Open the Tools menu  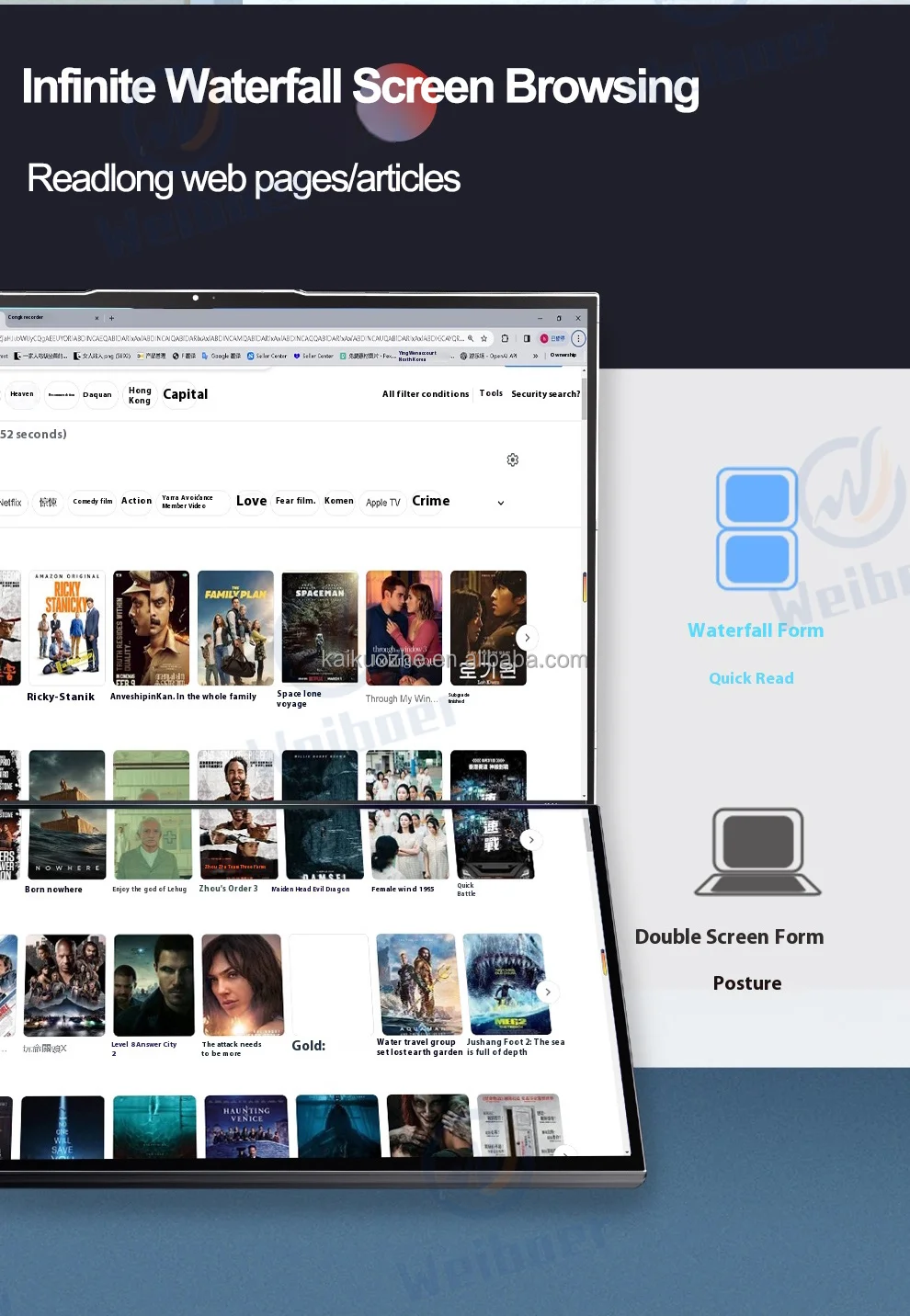[491, 393]
